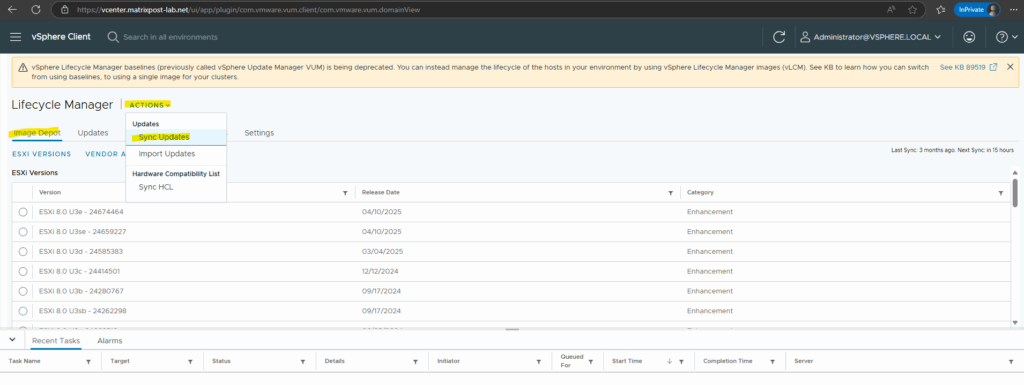Open the help question mark menu
Image resolution: width=1024 pixels, height=385 pixels.
(1005, 37)
